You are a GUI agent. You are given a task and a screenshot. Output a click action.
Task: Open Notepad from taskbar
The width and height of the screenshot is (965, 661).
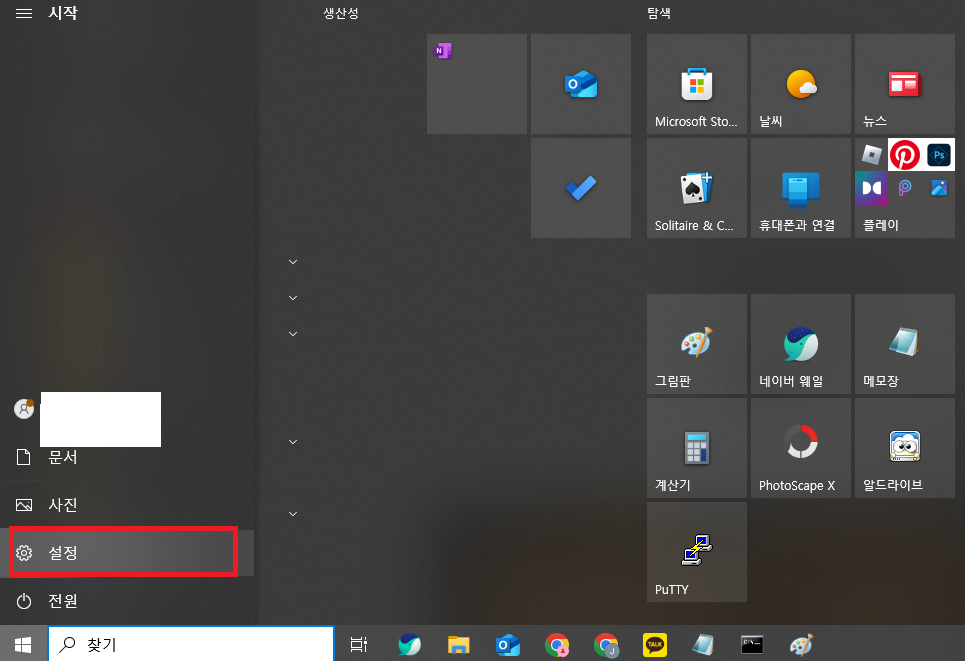pos(703,644)
